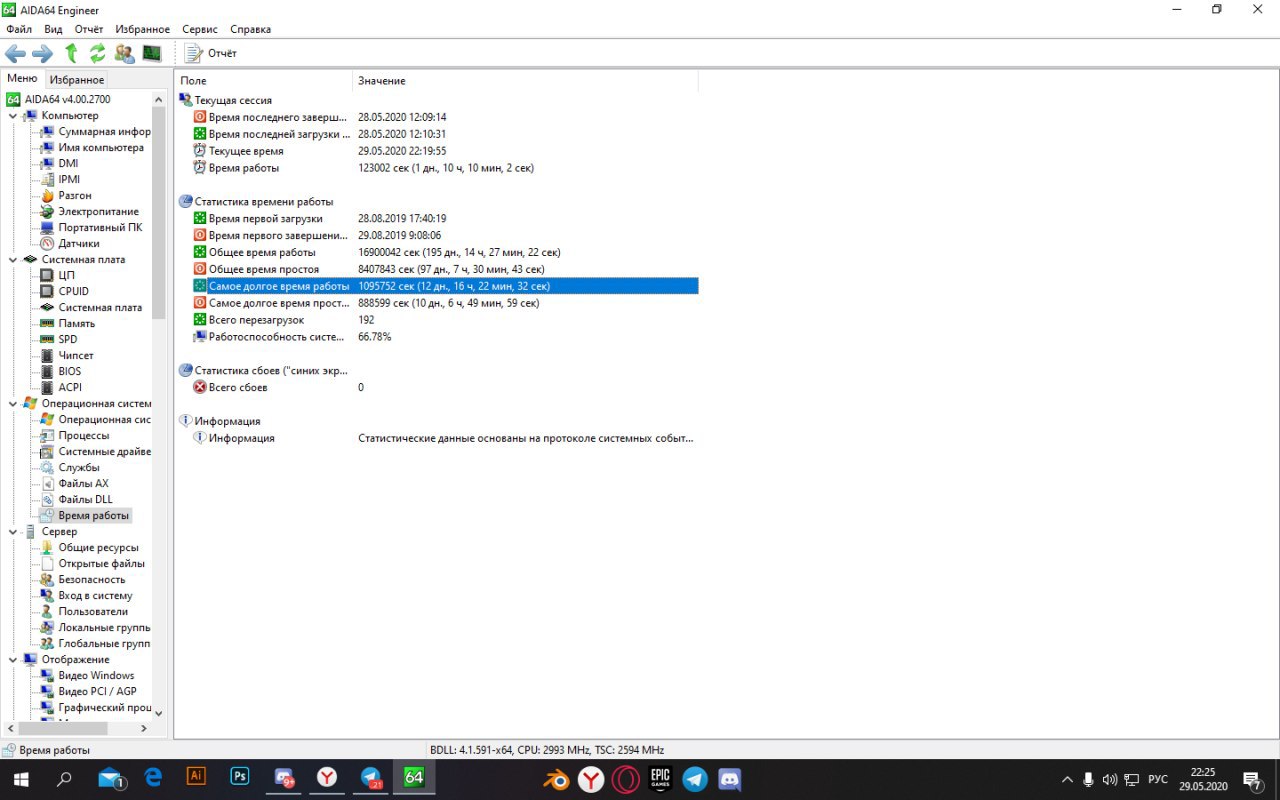Open the Память tree item
Viewport: 1280px width, 800px height.
pyautogui.click(x=68, y=324)
